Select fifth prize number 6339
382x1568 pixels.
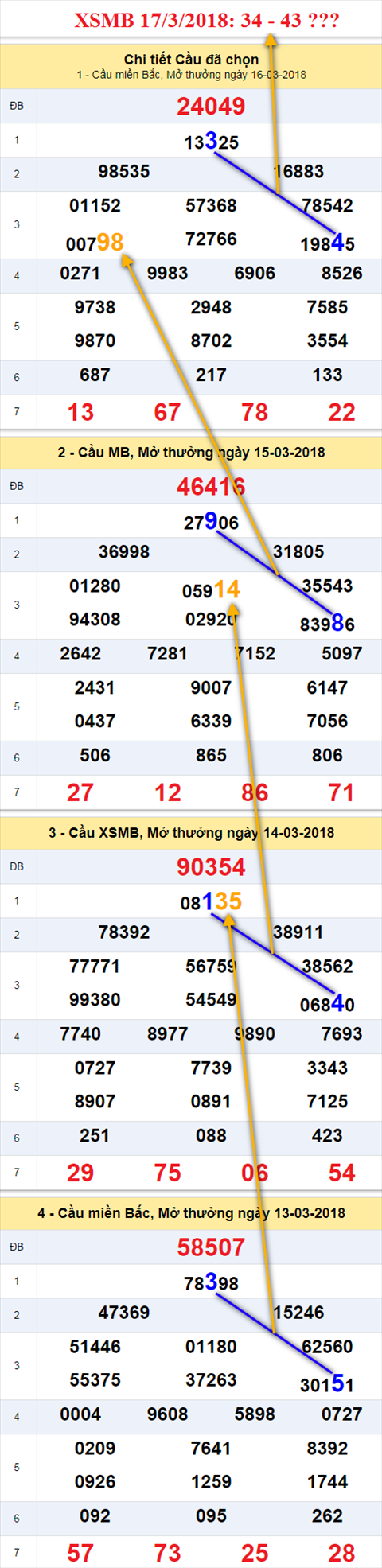(x=211, y=721)
